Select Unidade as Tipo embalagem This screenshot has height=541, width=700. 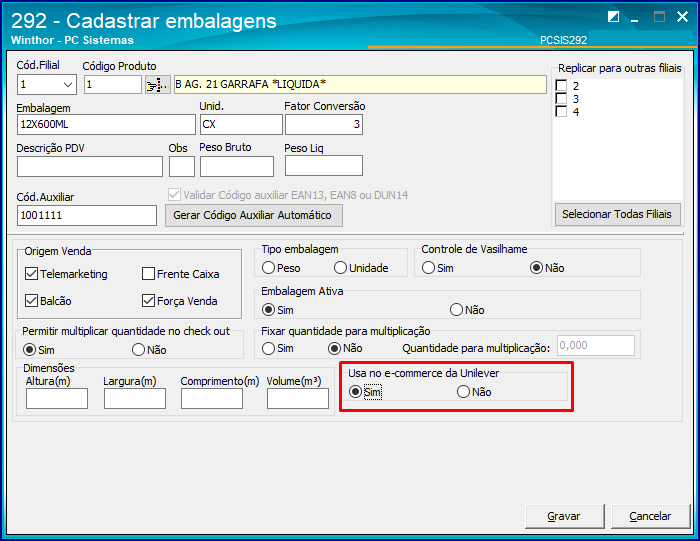pos(340,268)
